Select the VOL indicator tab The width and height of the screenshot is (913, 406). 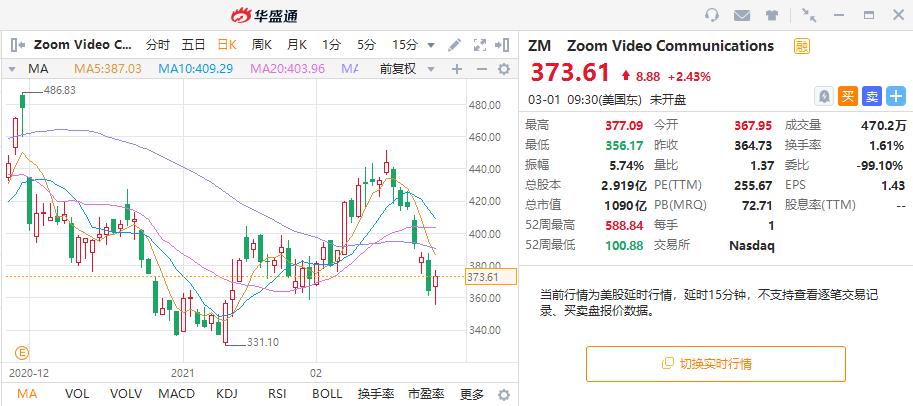click(x=77, y=394)
